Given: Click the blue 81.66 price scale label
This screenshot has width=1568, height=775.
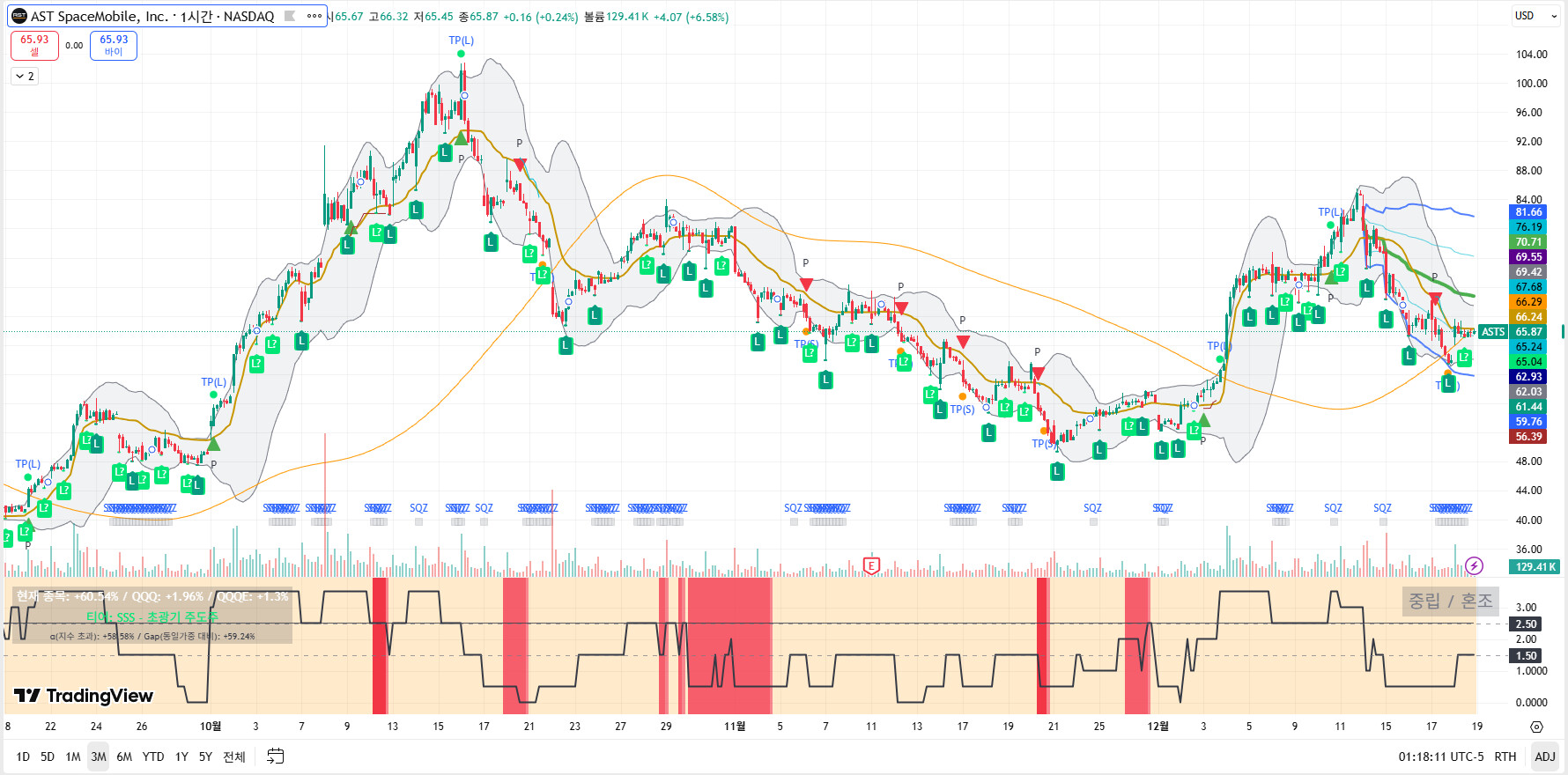Looking at the screenshot, I should [x=1528, y=212].
